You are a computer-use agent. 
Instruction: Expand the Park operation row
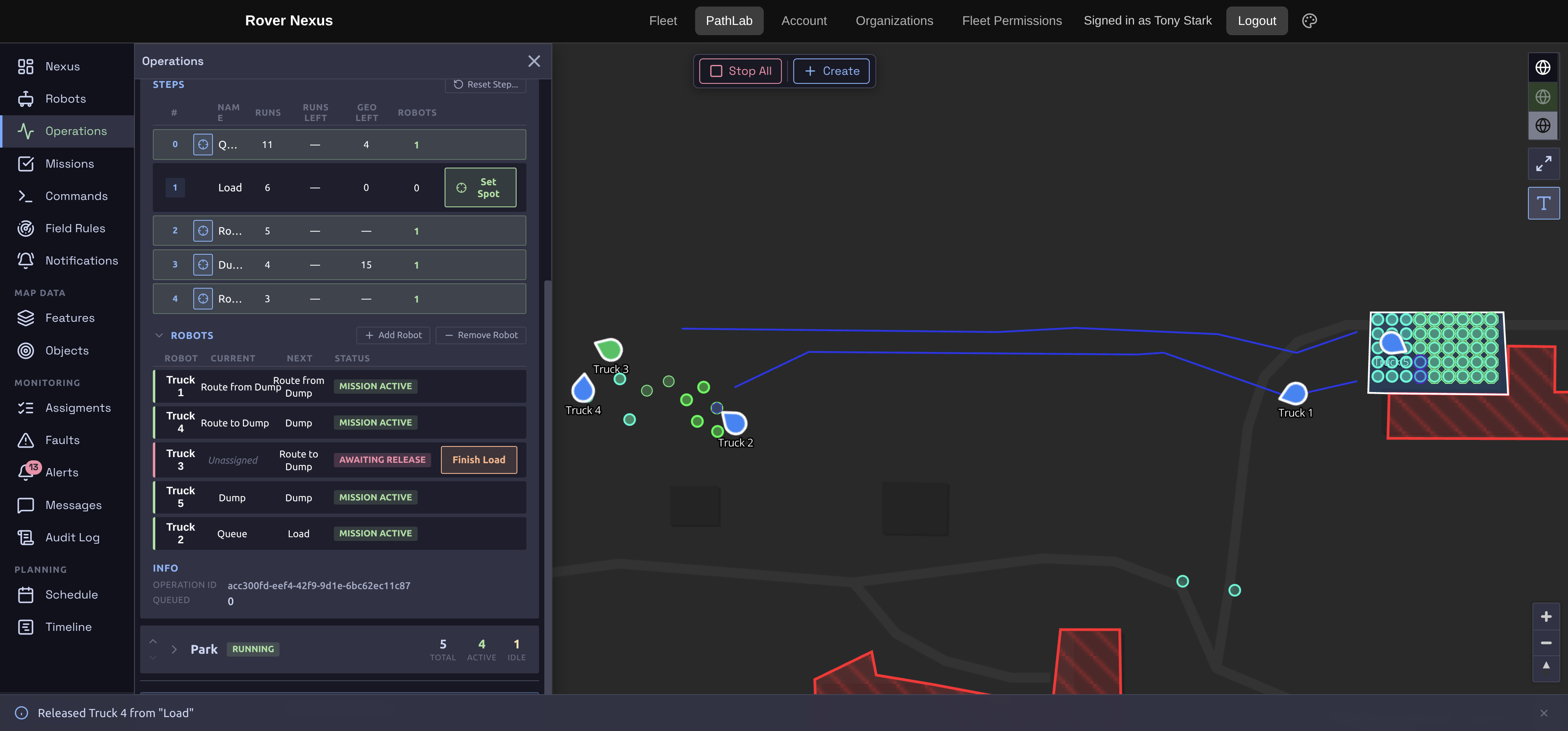tap(174, 649)
